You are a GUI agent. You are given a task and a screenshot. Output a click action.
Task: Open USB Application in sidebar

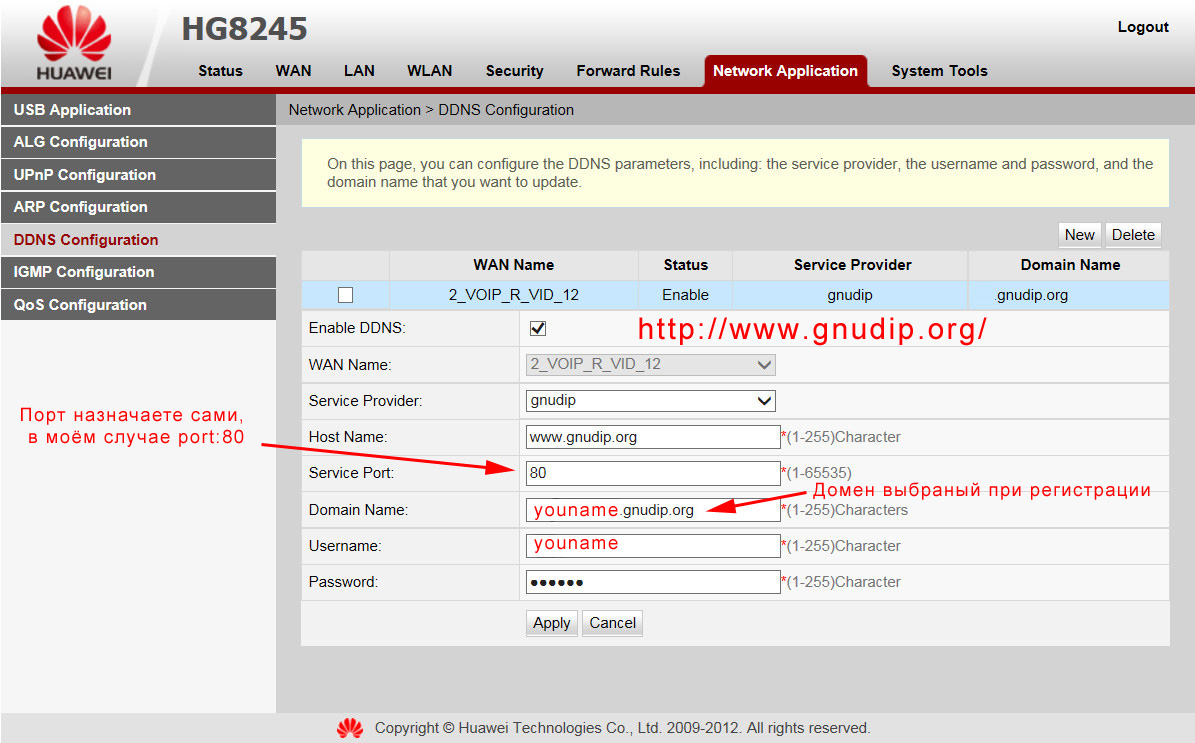(x=138, y=110)
